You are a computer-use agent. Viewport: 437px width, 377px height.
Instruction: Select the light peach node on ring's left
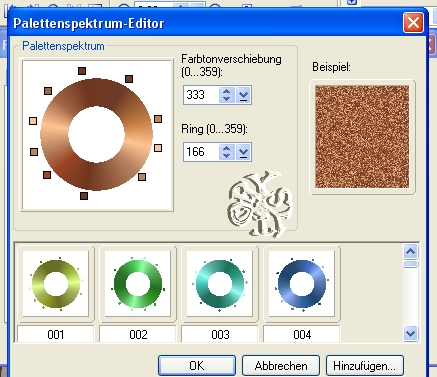(x=33, y=121)
